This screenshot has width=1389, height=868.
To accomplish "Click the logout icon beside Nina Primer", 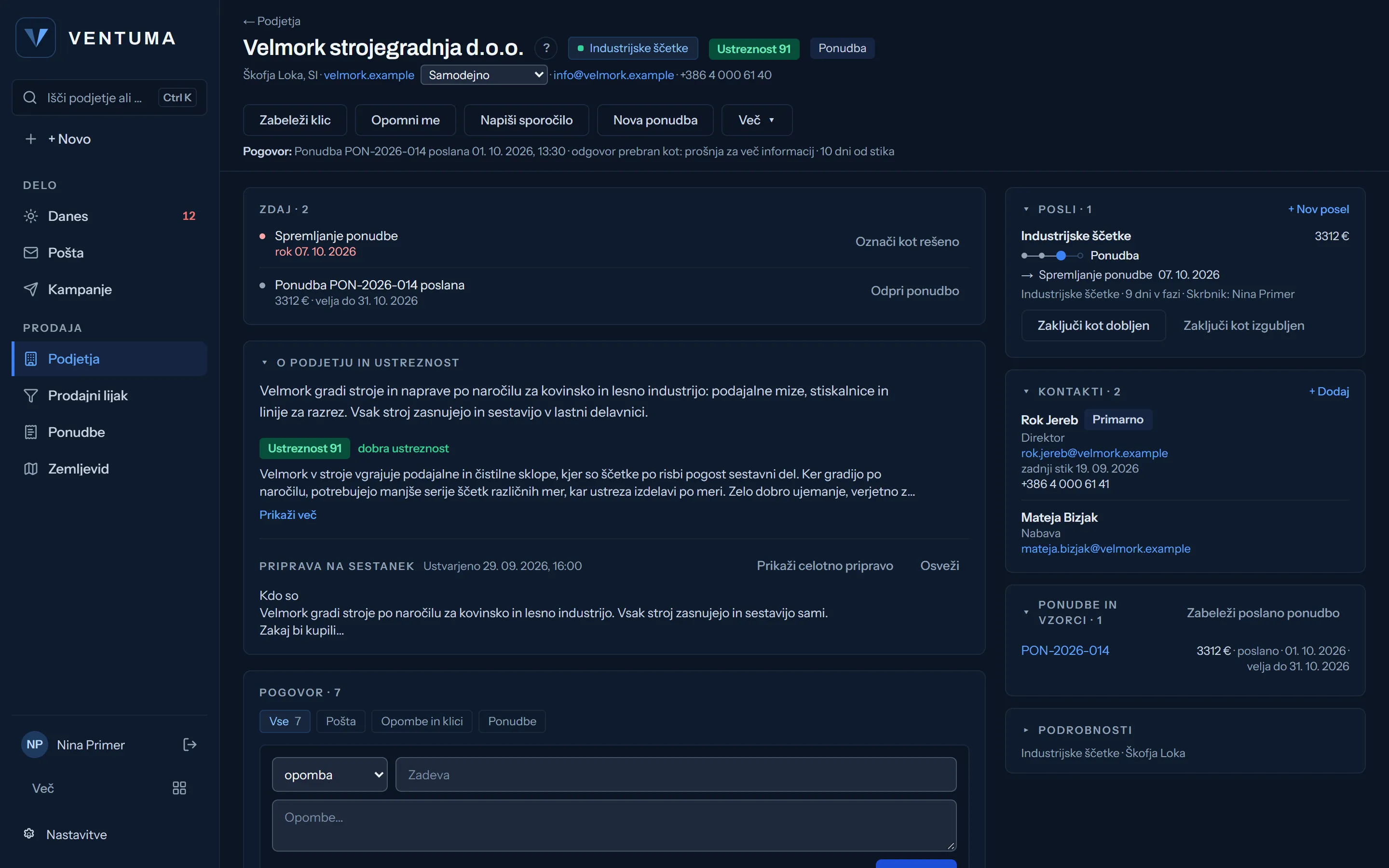I will 190,745.
